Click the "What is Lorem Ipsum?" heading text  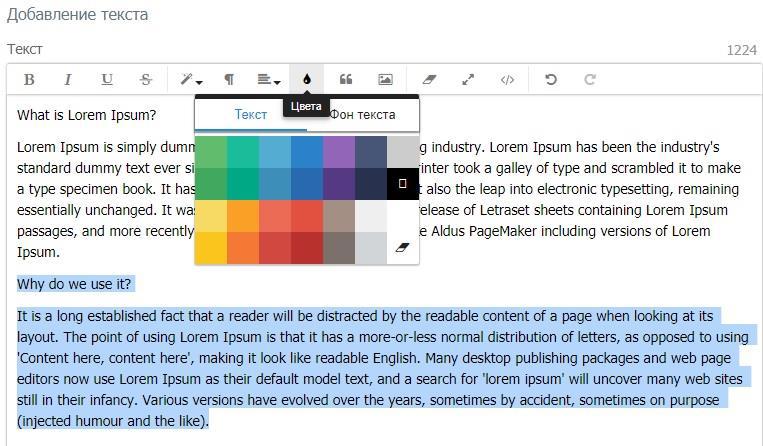pos(86,115)
